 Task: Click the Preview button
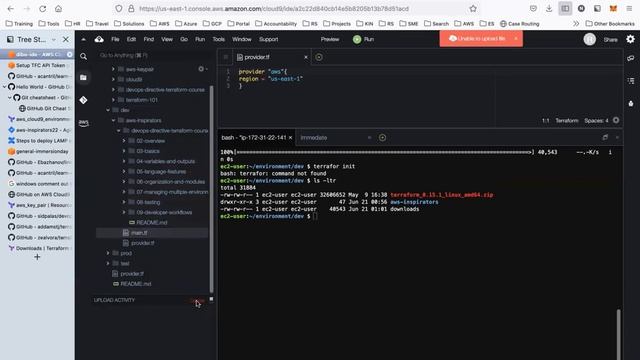pyautogui.click(x=330, y=39)
